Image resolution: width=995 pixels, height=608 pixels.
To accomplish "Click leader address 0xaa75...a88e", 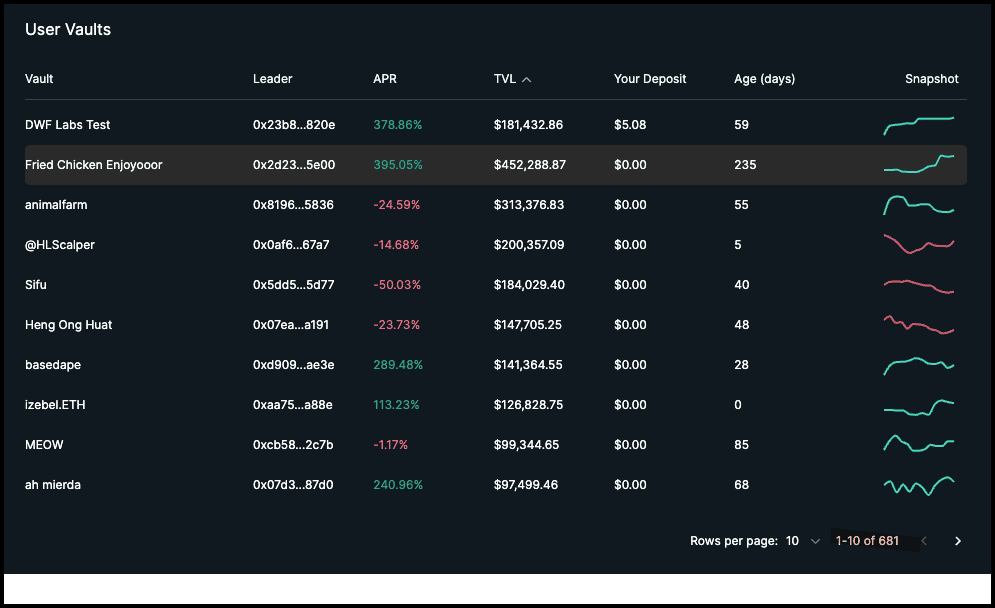I will (293, 405).
